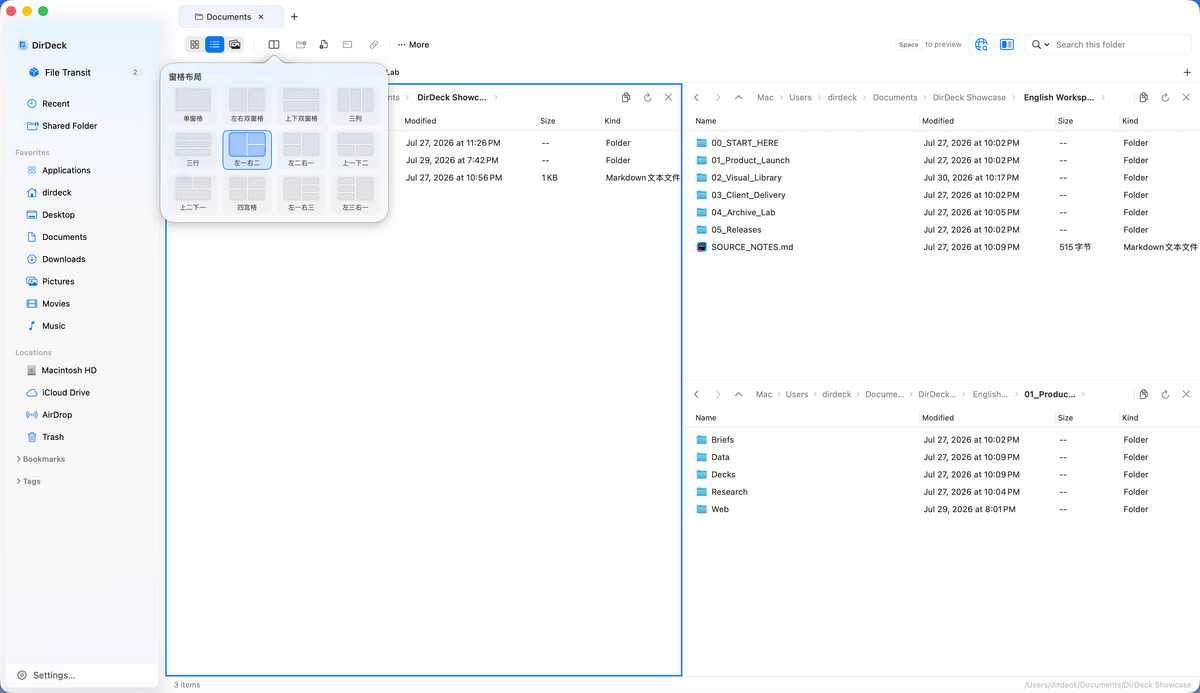Open the global search globe icon
Viewport: 1200px width, 693px height.
pos(981,45)
